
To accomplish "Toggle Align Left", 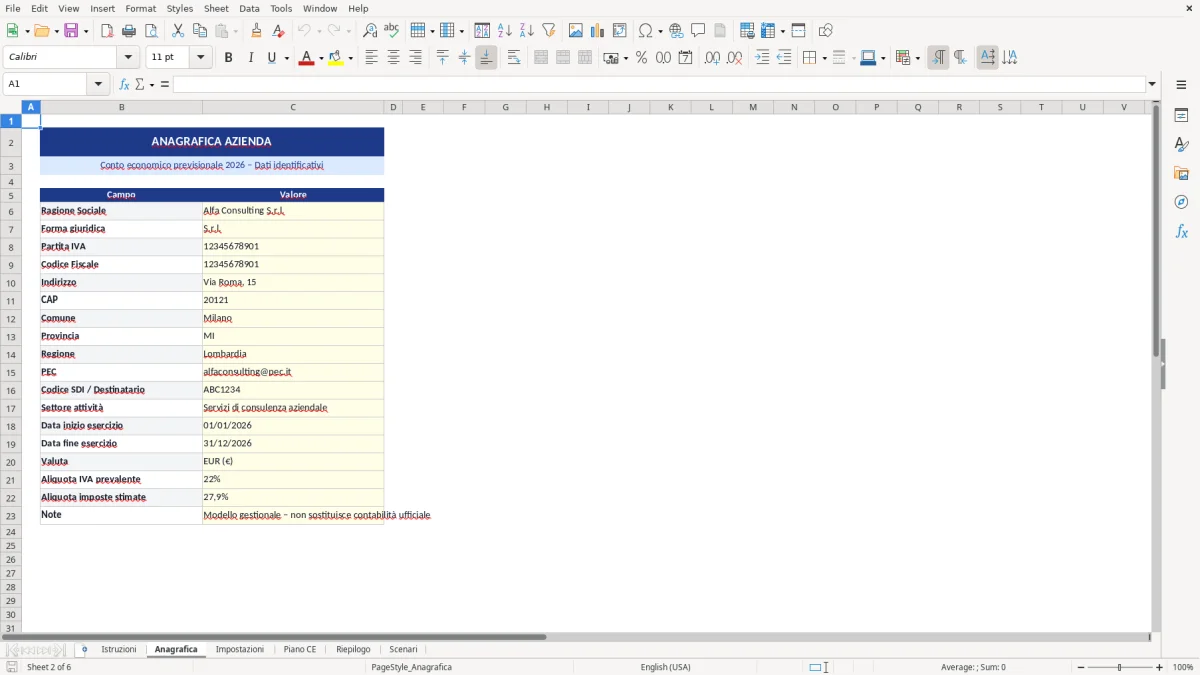I will pyautogui.click(x=372, y=58).
